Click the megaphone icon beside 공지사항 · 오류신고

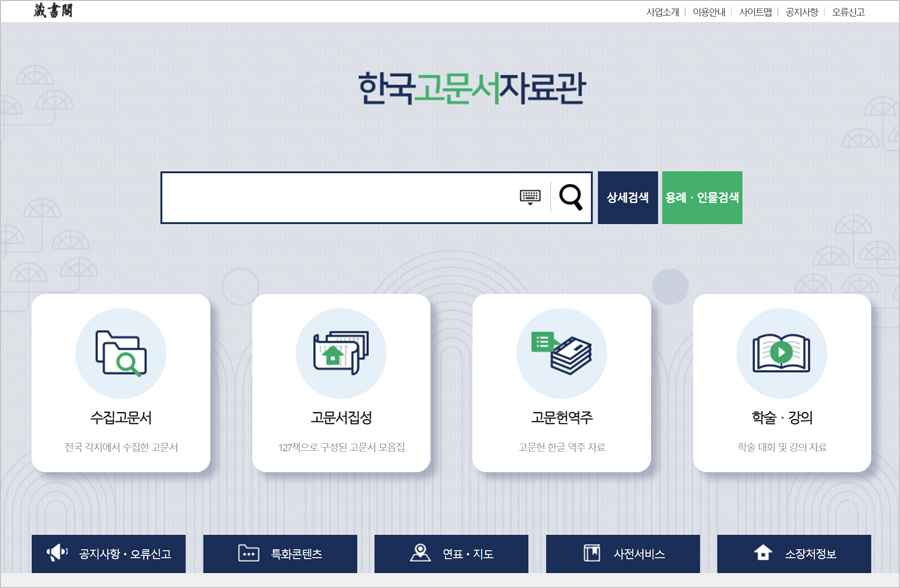coord(57,554)
